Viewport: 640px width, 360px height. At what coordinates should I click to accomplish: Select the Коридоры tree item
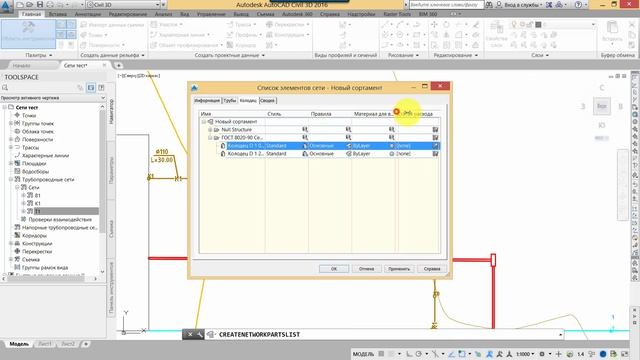pyautogui.click(x=34, y=236)
